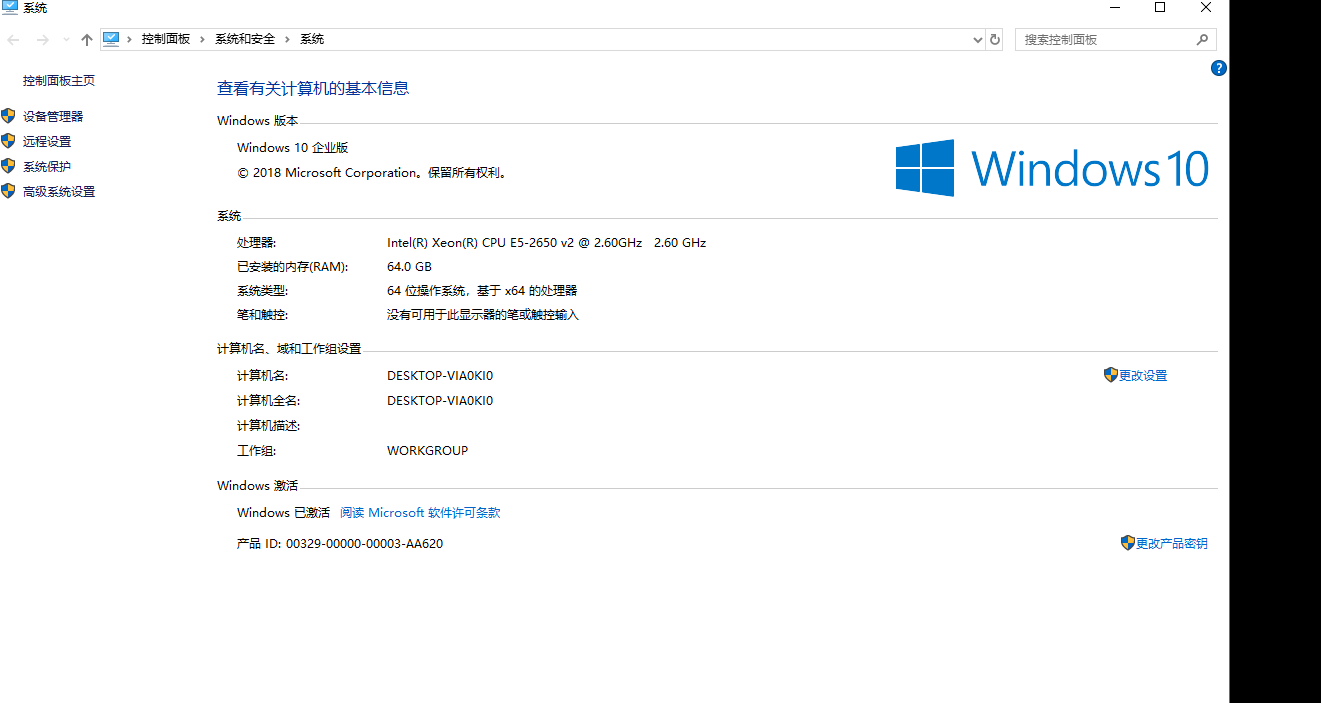Open 高级系统设置 from the sidebar
Viewport: 1321px width, 703px height.
pyautogui.click(x=59, y=192)
